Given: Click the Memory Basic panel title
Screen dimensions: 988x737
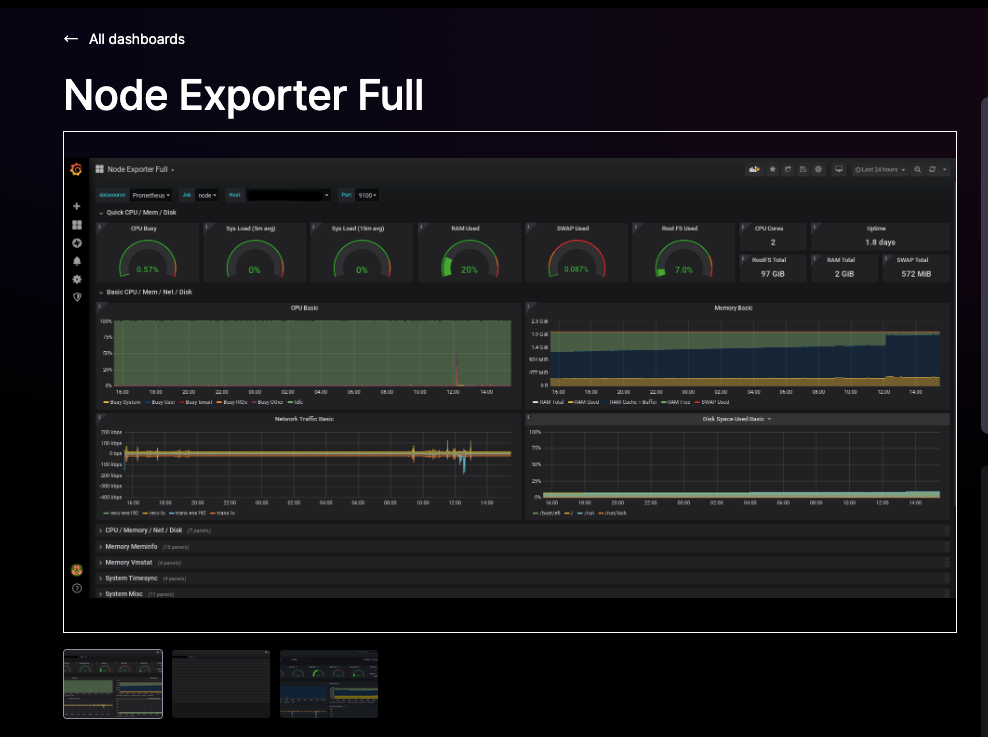Looking at the screenshot, I should pos(733,308).
